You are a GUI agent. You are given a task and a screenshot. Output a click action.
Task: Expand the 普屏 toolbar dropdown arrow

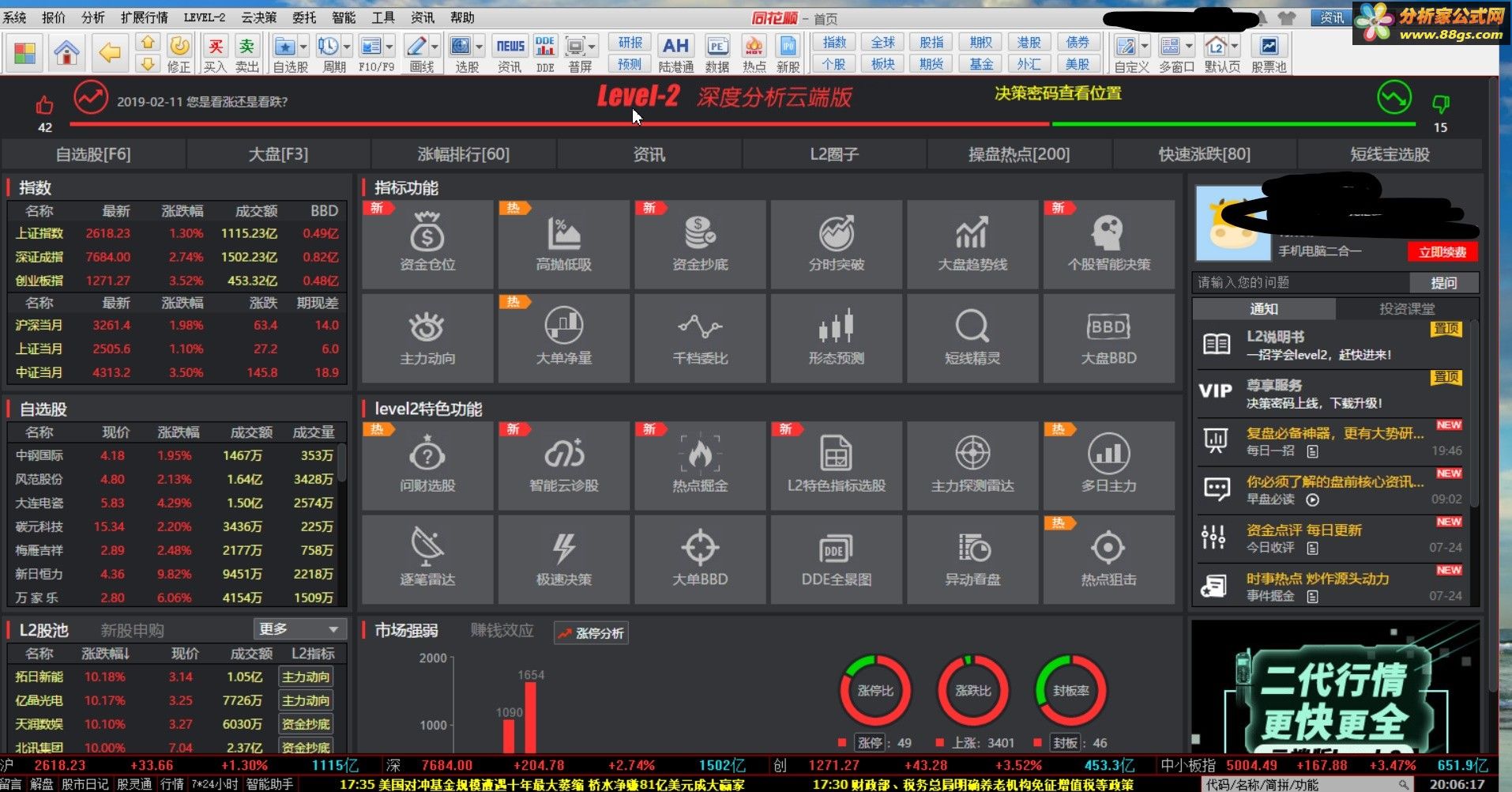coord(592,47)
